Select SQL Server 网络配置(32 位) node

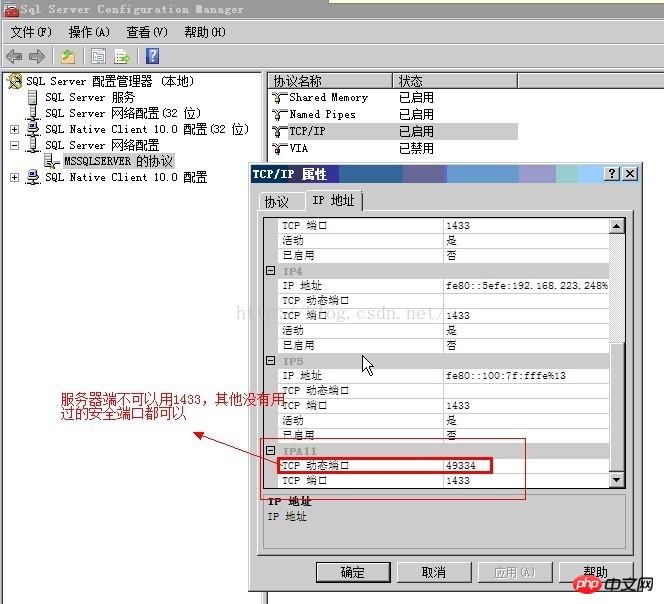click(x=123, y=113)
